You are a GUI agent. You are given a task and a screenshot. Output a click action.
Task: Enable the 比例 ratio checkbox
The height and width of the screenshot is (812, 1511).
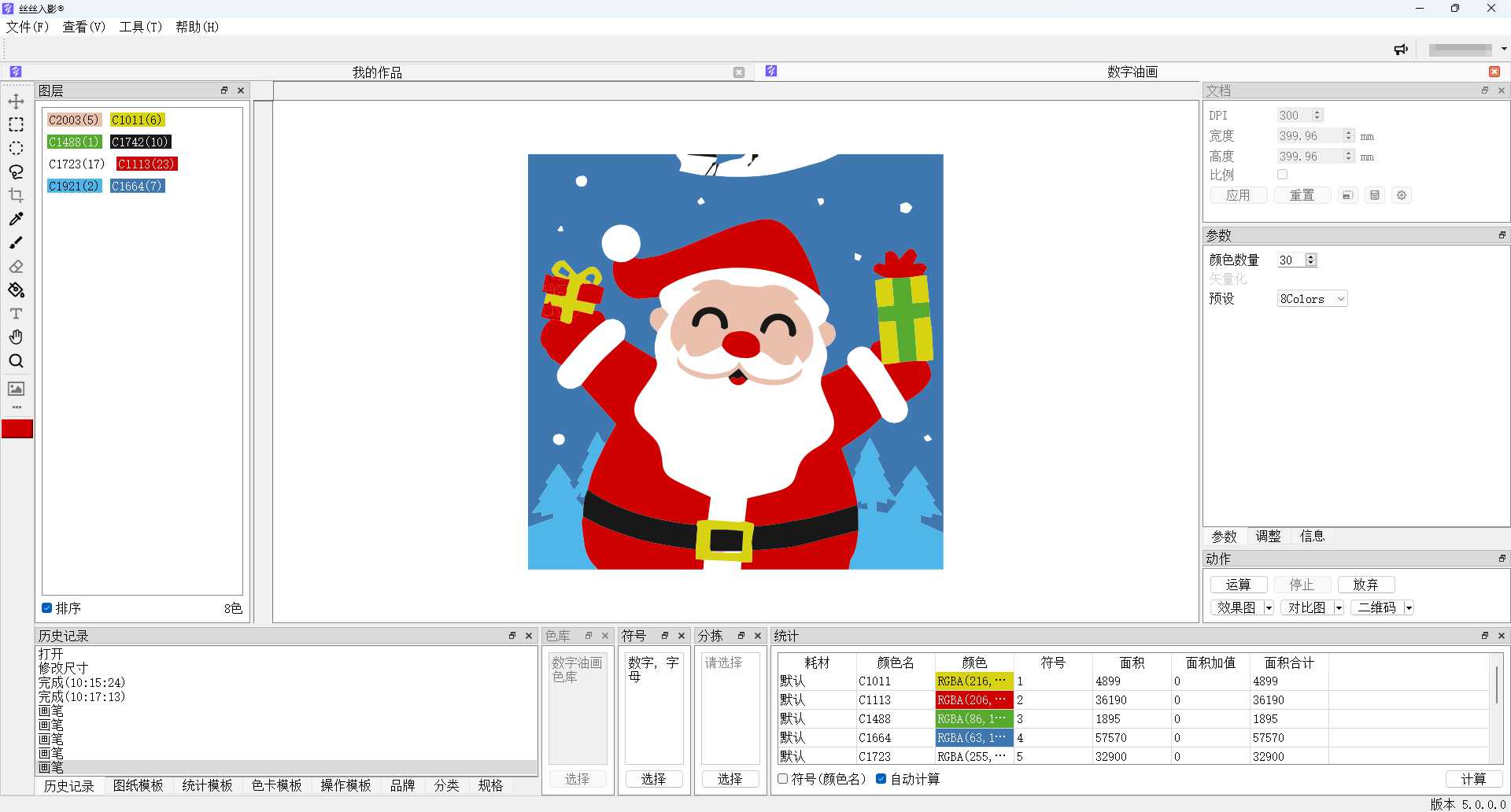pyautogui.click(x=1283, y=175)
